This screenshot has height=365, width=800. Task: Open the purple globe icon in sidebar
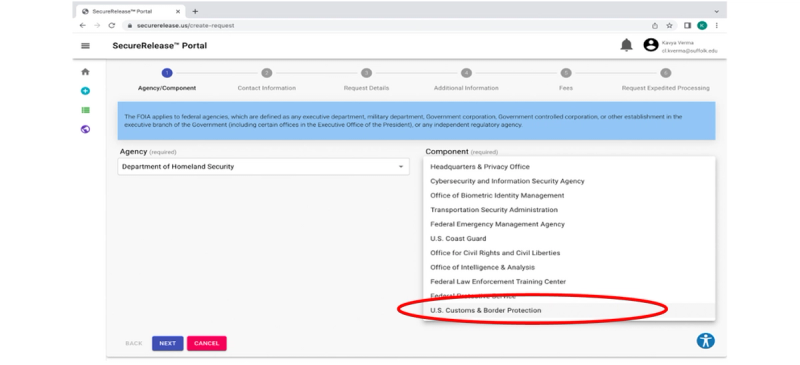point(85,129)
